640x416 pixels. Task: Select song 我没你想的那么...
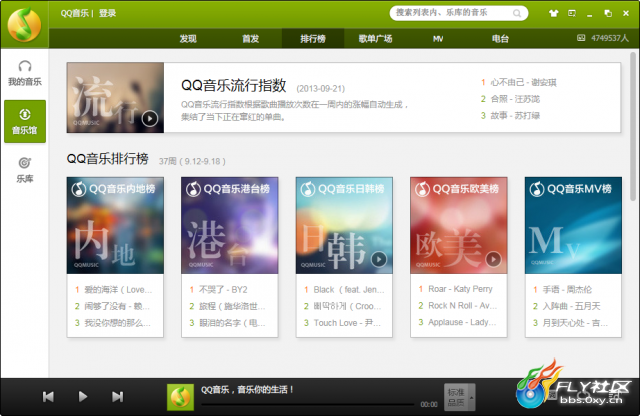click(x=118, y=323)
